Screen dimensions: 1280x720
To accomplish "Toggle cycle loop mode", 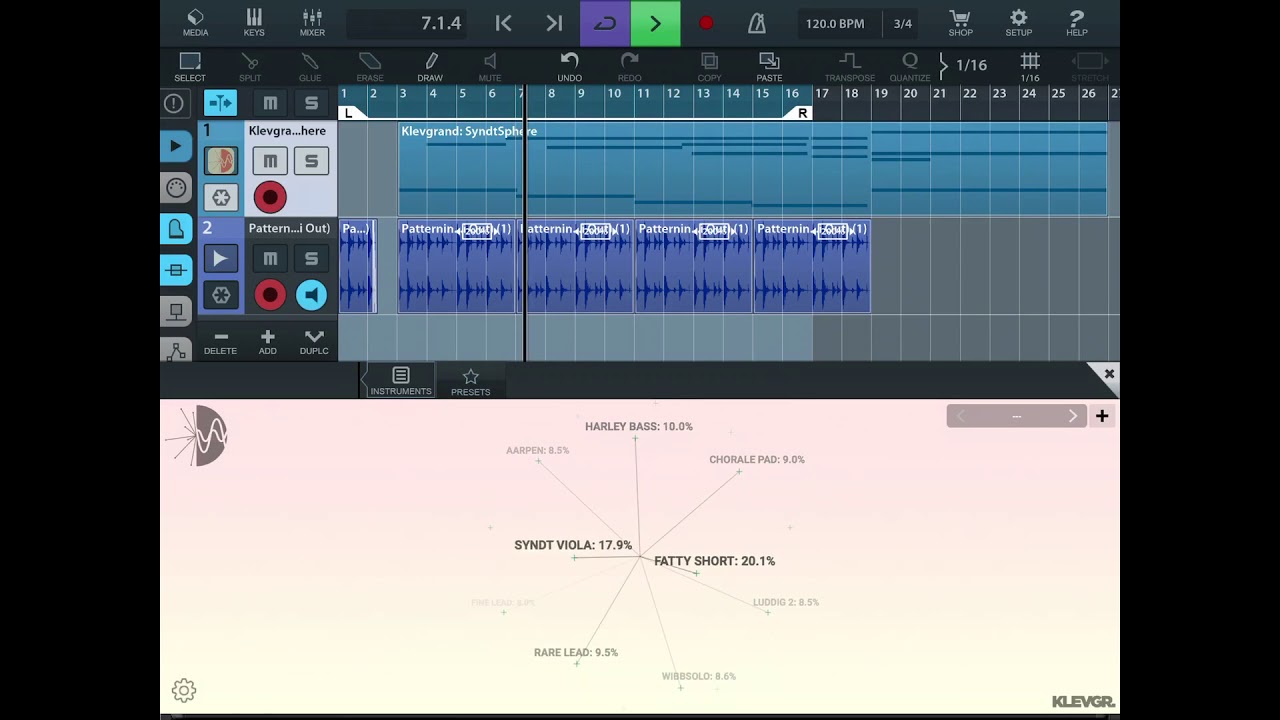I will coord(605,23).
